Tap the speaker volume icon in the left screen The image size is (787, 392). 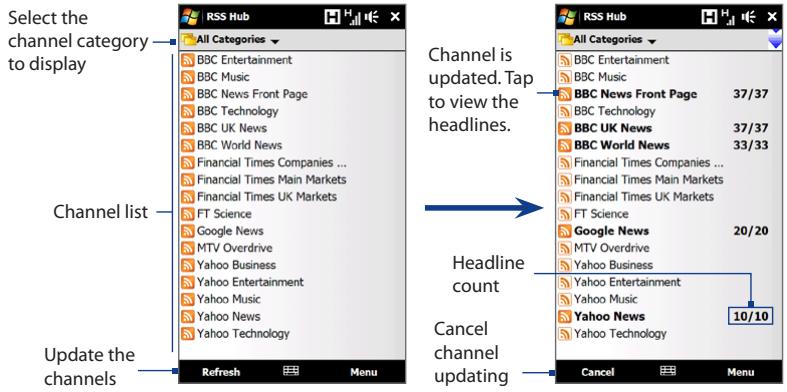pos(372,17)
